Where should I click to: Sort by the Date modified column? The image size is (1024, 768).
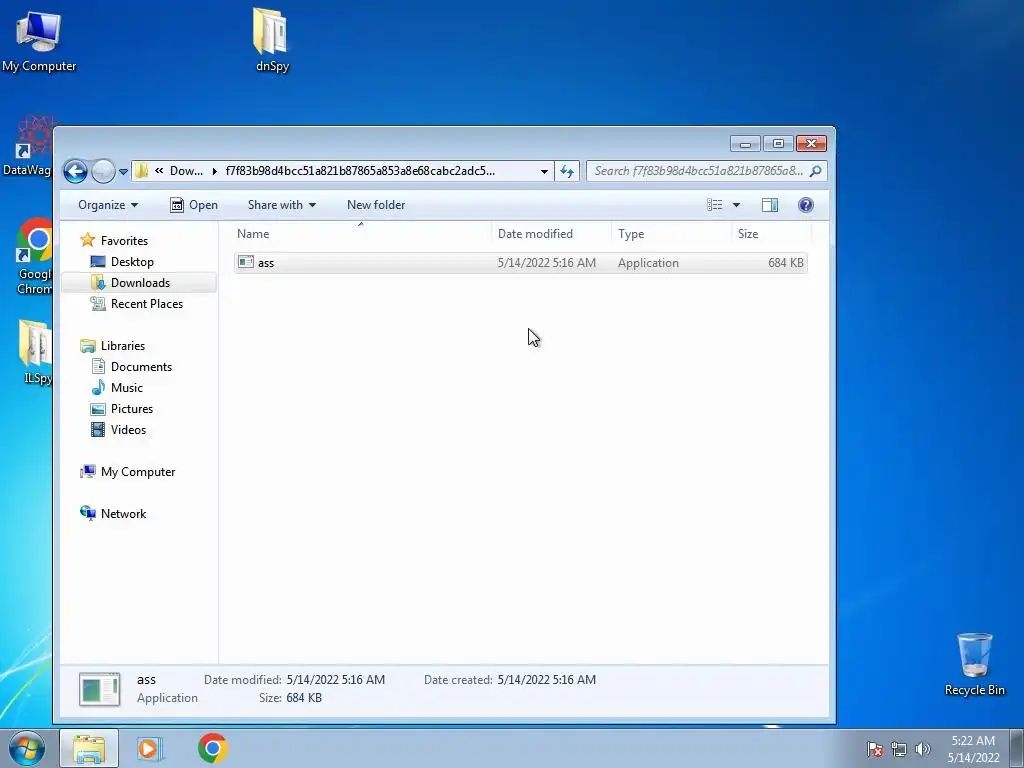tap(551, 234)
